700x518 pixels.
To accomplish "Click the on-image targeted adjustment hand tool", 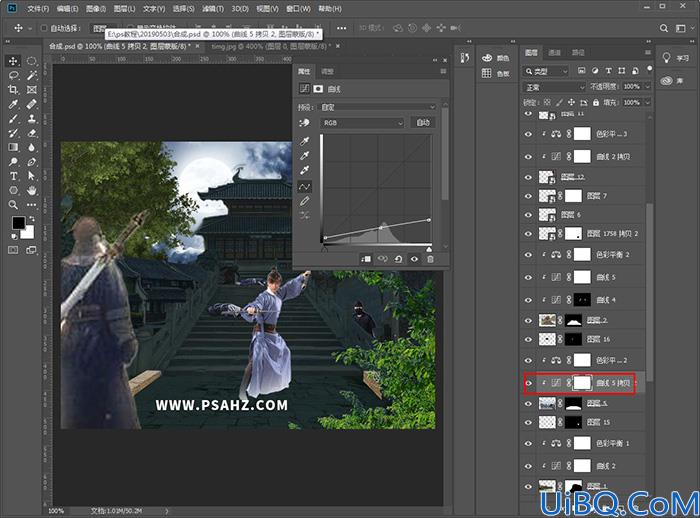I will pyautogui.click(x=305, y=122).
